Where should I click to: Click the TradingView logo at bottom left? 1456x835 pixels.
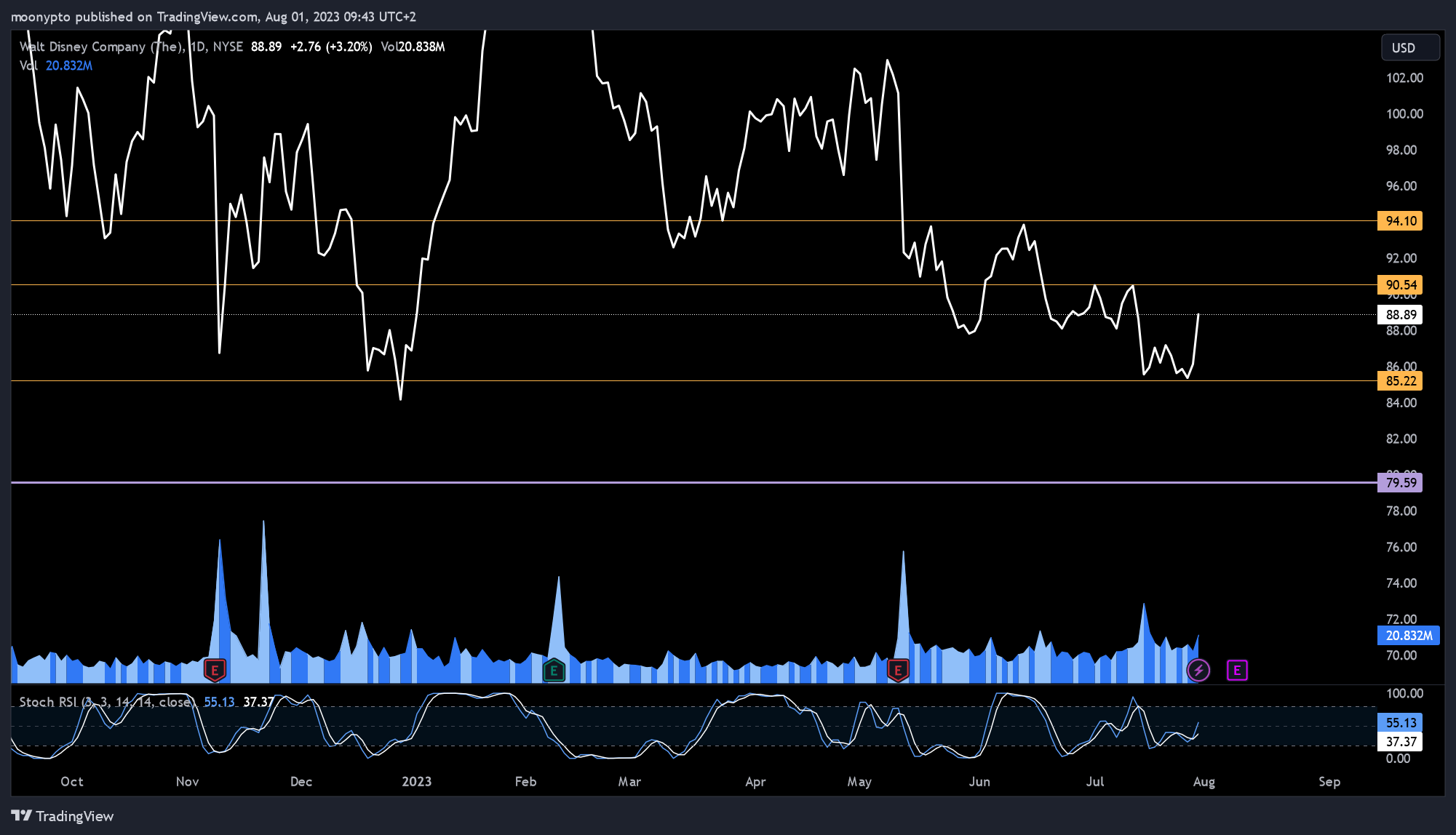(x=63, y=816)
